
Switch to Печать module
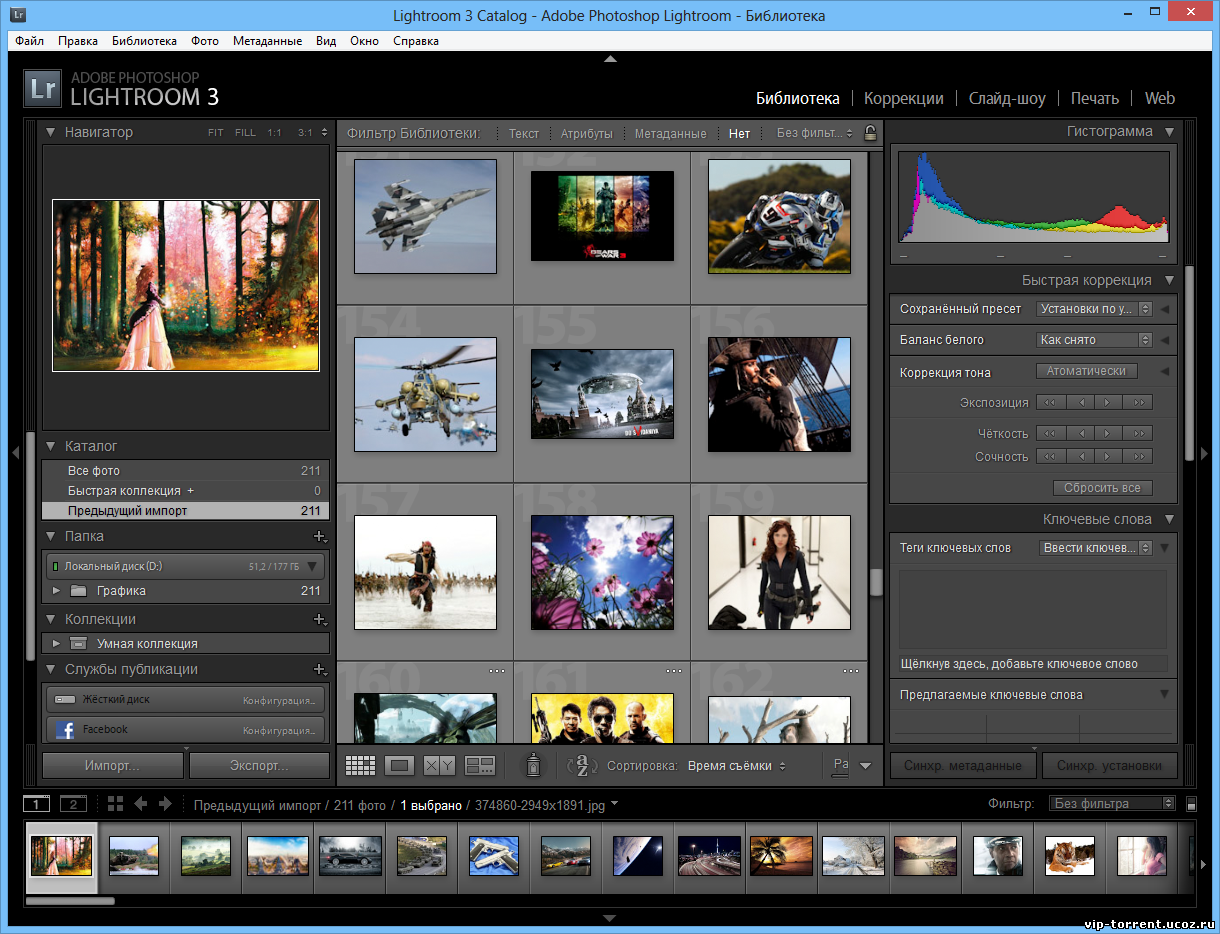pos(1095,98)
